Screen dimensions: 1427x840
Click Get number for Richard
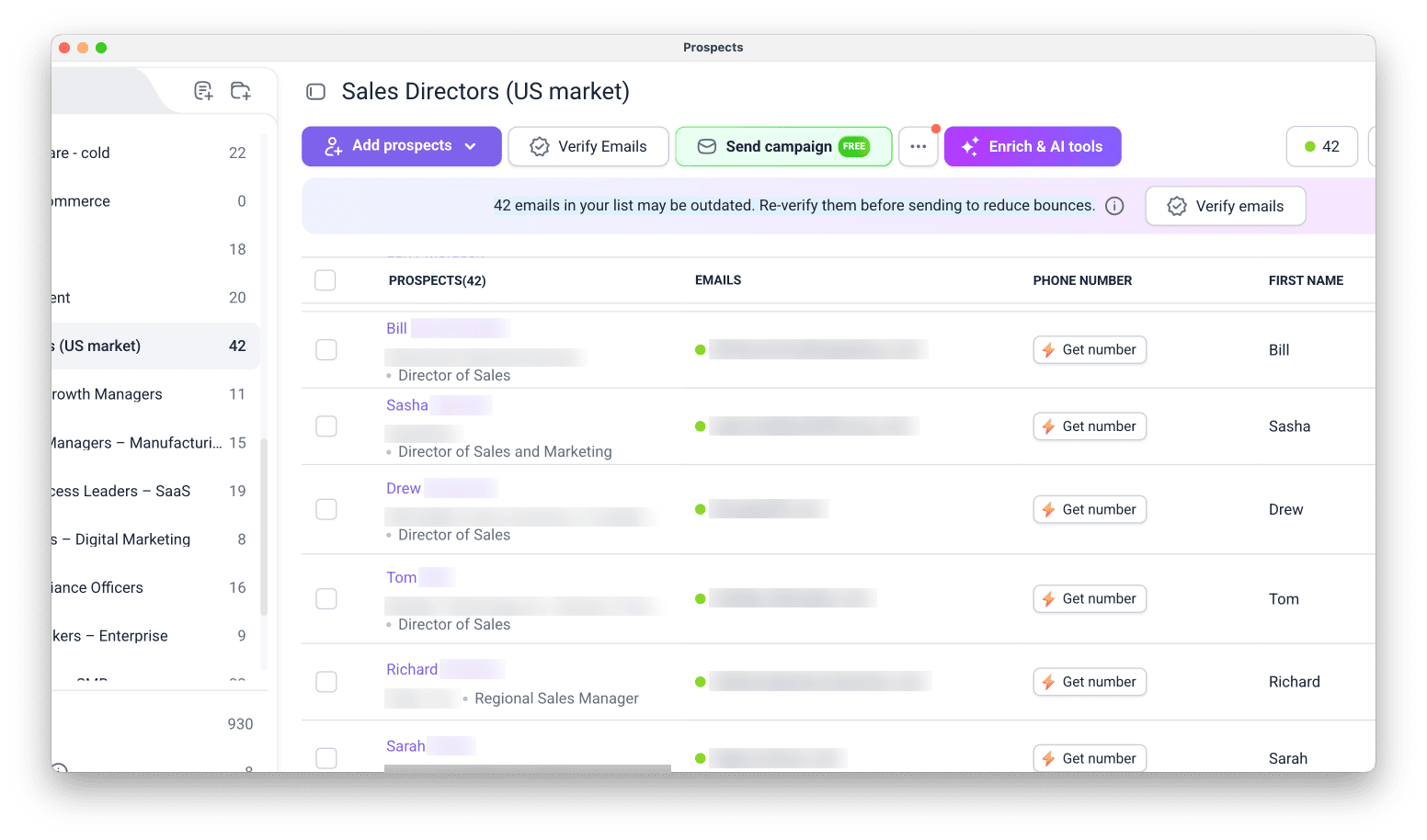tap(1090, 682)
